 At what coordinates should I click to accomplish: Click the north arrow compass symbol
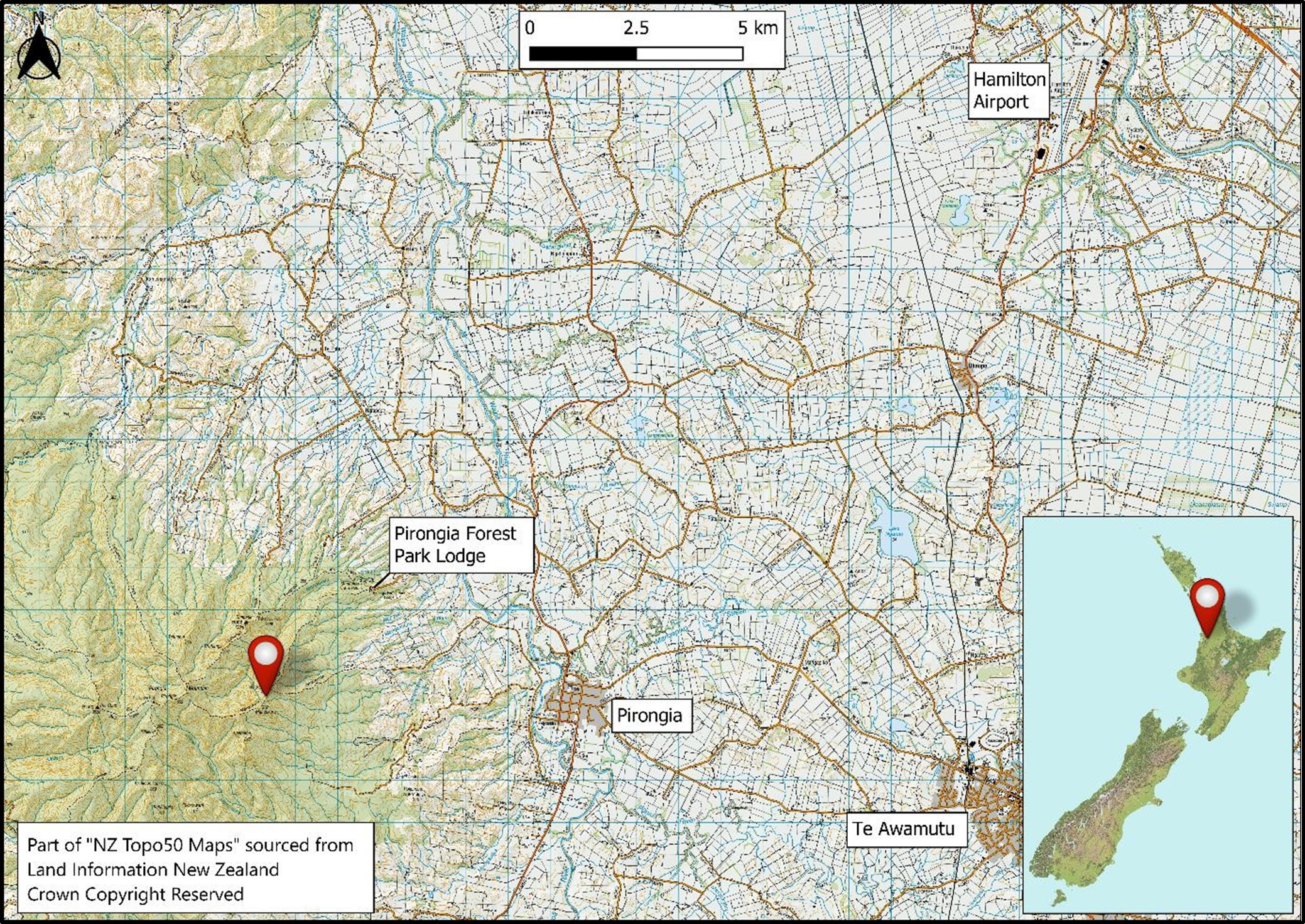click(38, 50)
